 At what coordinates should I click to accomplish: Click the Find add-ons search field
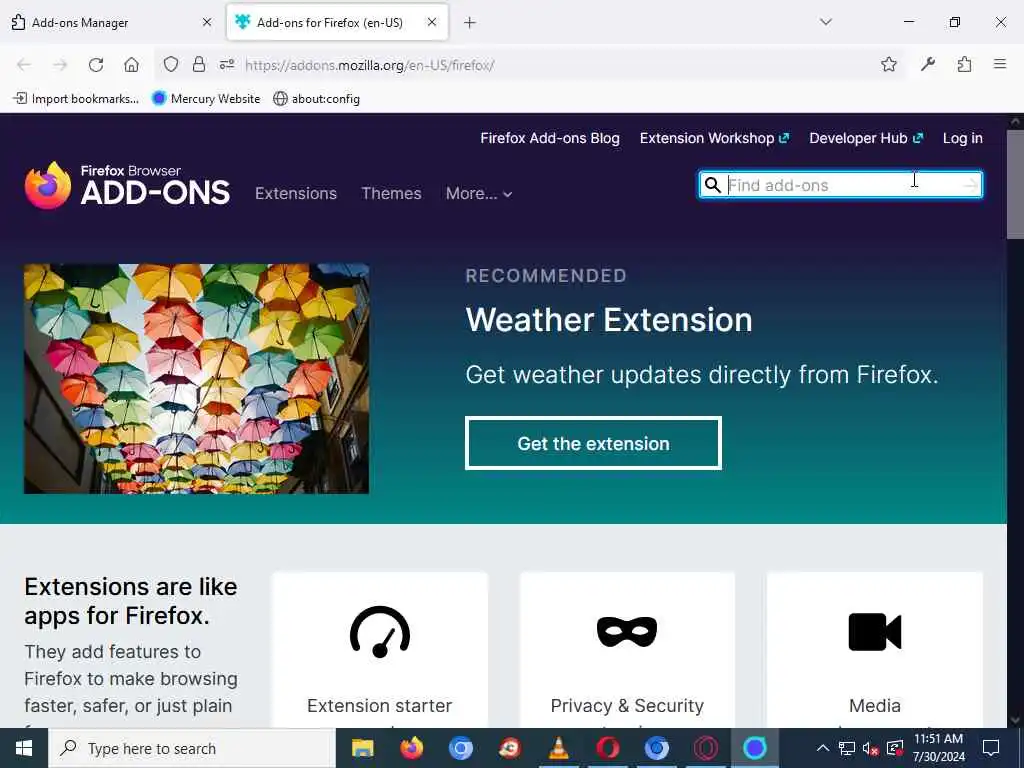coord(842,185)
